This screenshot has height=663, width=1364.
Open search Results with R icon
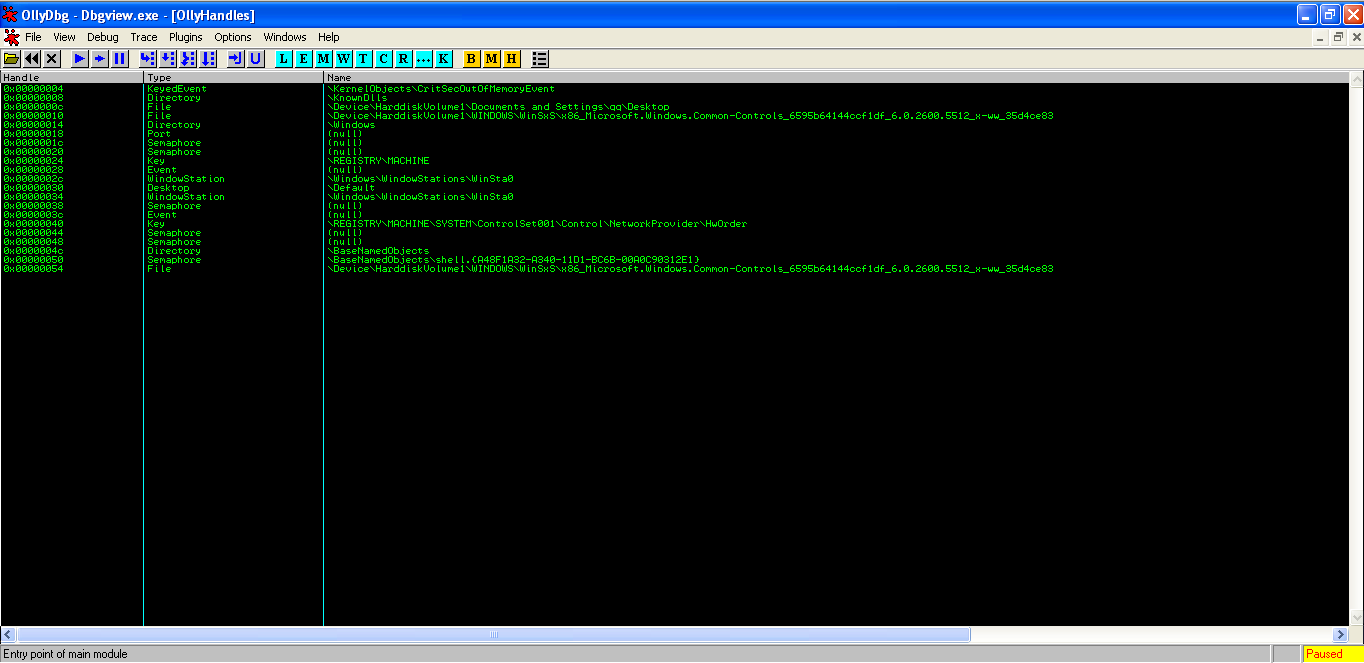pyautogui.click(x=404, y=59)
